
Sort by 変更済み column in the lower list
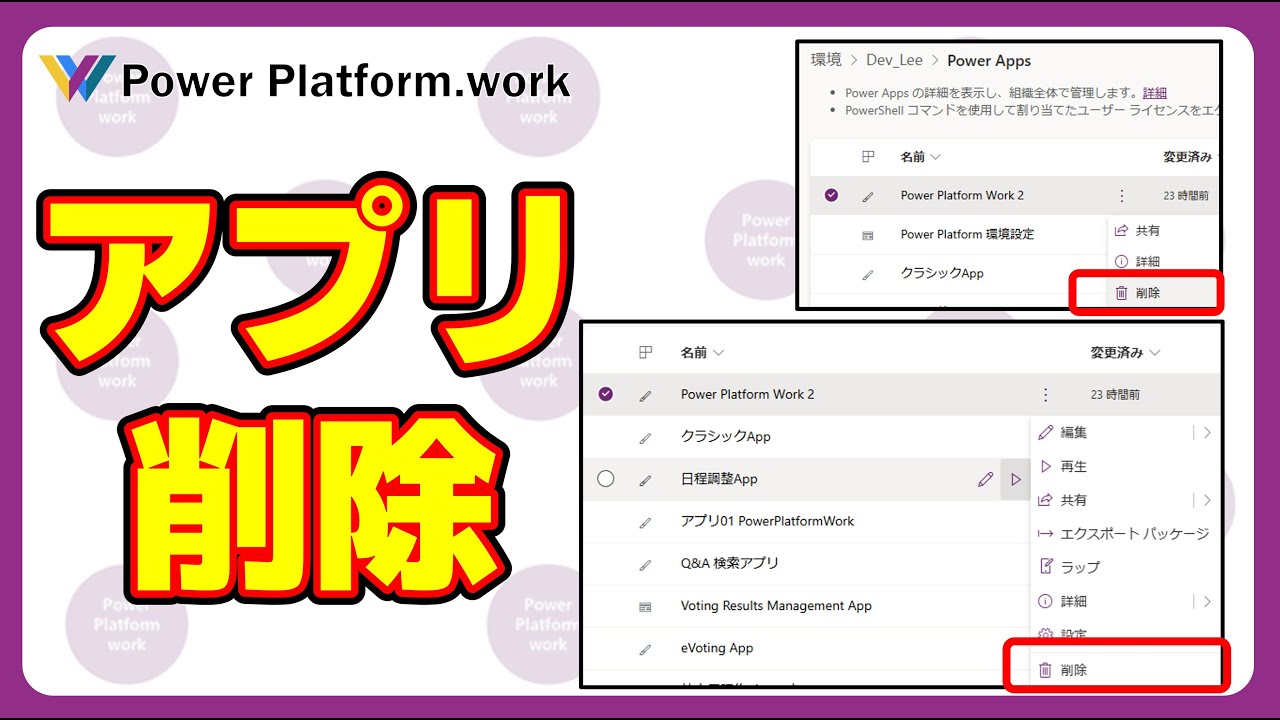pyautogui.click(x=1125, y=353)
